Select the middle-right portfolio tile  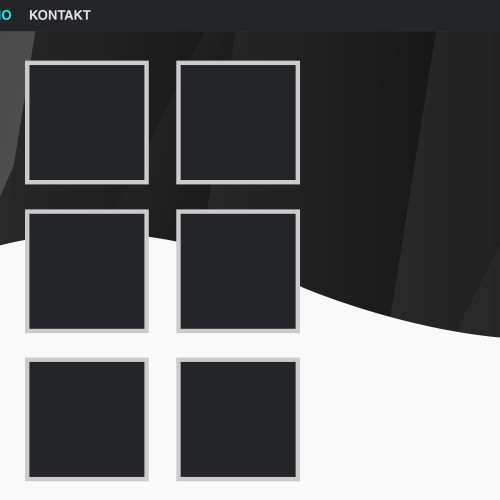pos(238,271)
